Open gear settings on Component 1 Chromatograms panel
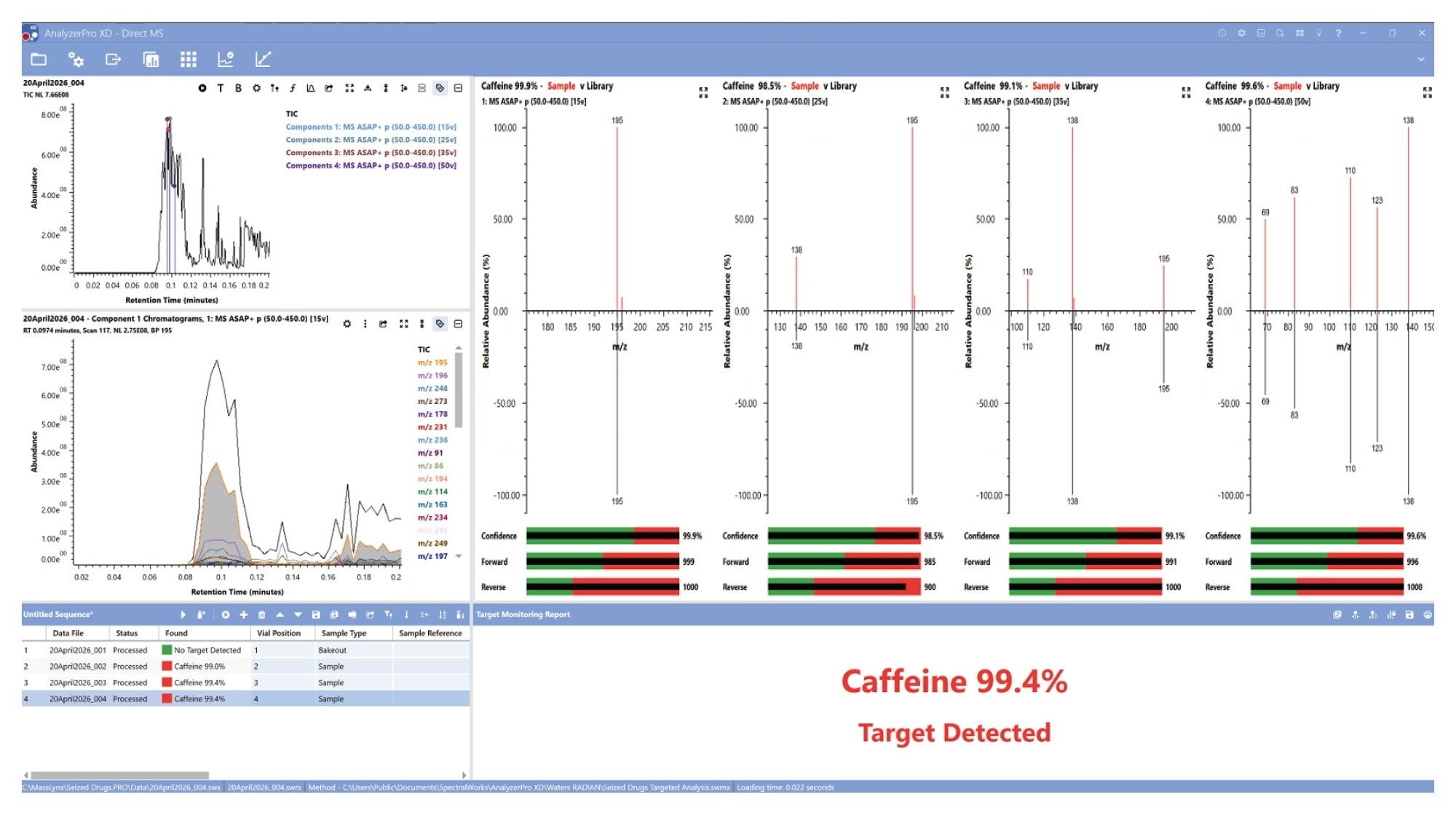 coord(347,324)
